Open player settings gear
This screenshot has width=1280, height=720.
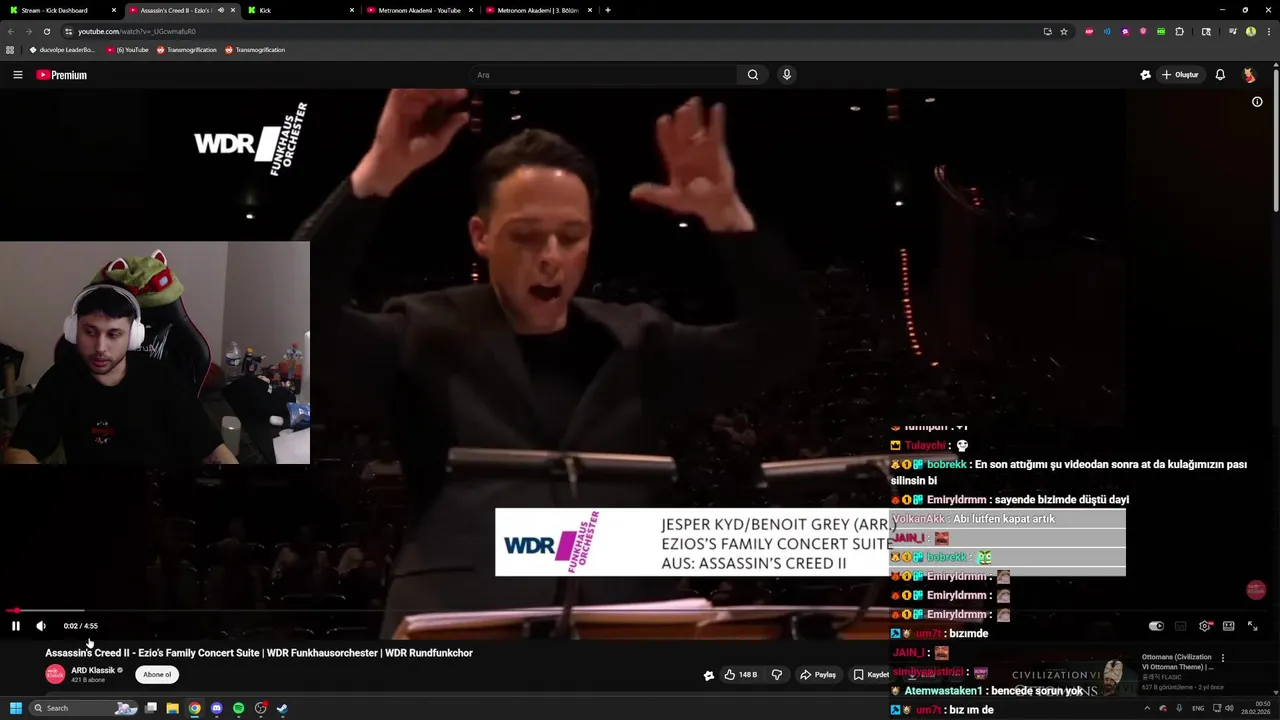(1204, 626)
